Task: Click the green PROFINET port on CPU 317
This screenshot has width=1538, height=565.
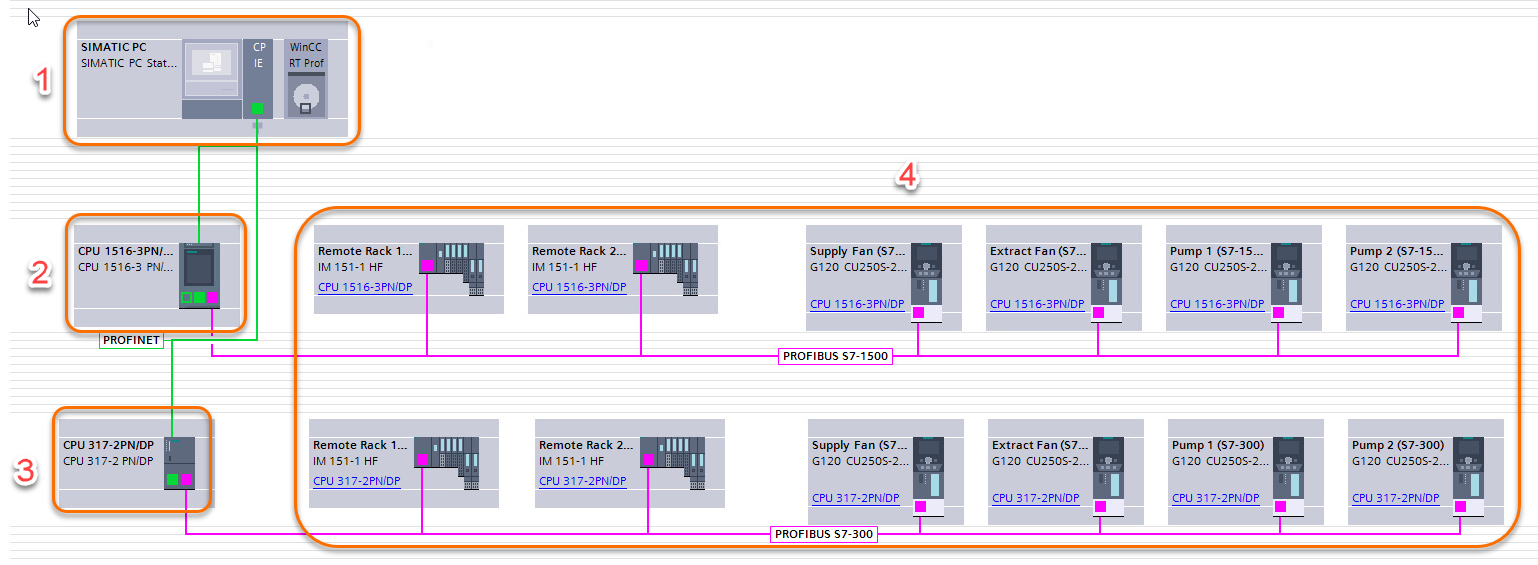Action: click(x=172, y=480)
